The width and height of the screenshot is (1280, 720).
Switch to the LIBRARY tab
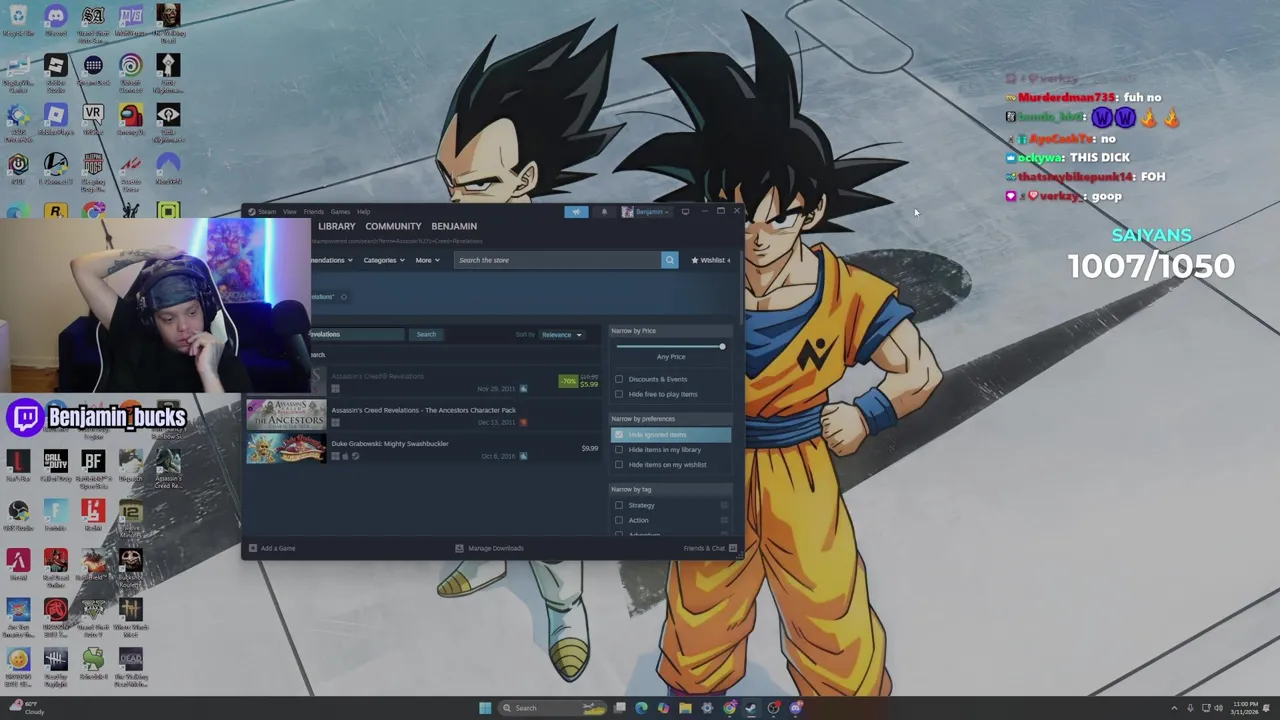tap(336, 226)
